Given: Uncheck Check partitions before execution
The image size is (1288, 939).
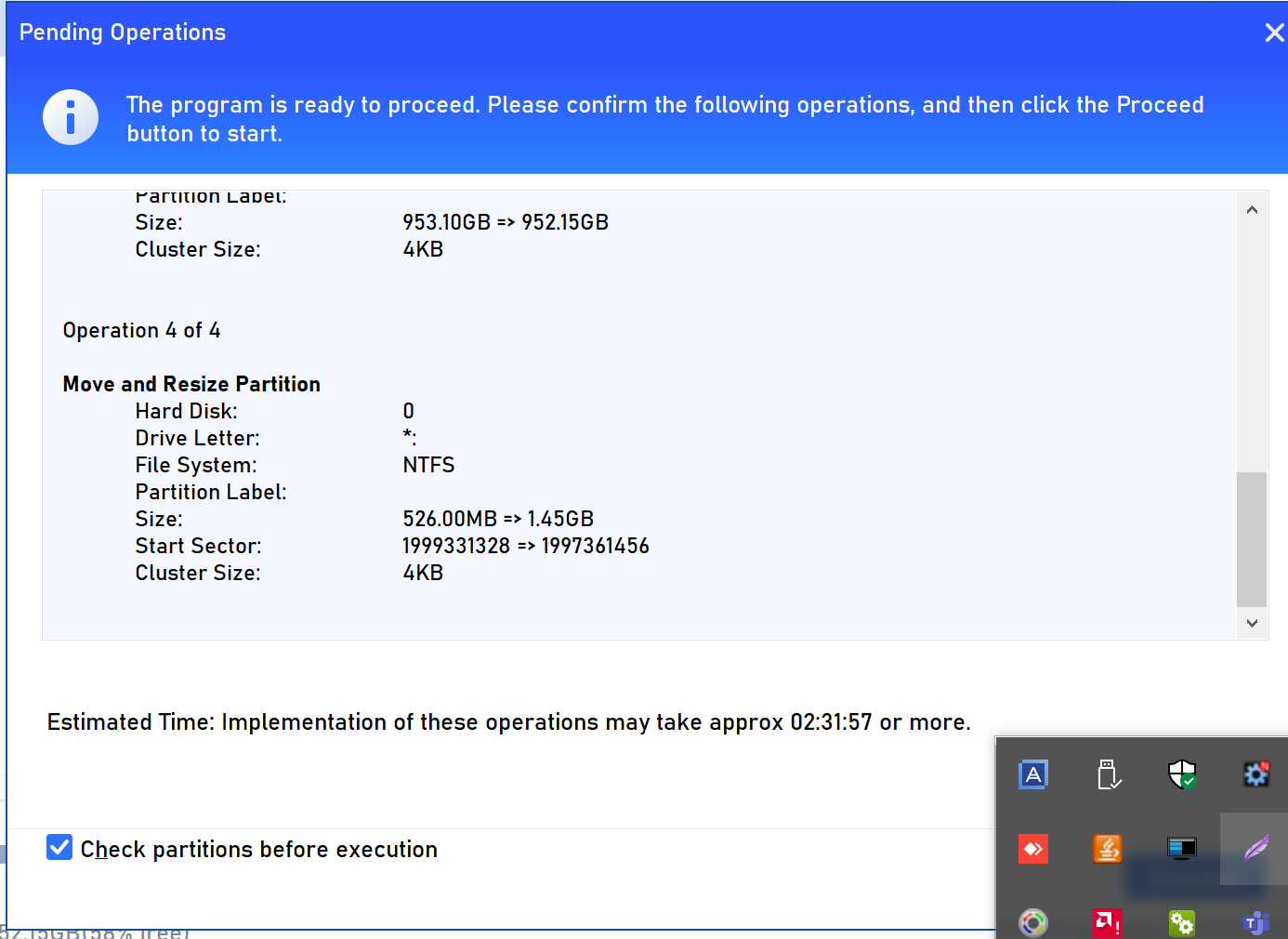Looking at the screenshot, I should (x=59, y=847).
